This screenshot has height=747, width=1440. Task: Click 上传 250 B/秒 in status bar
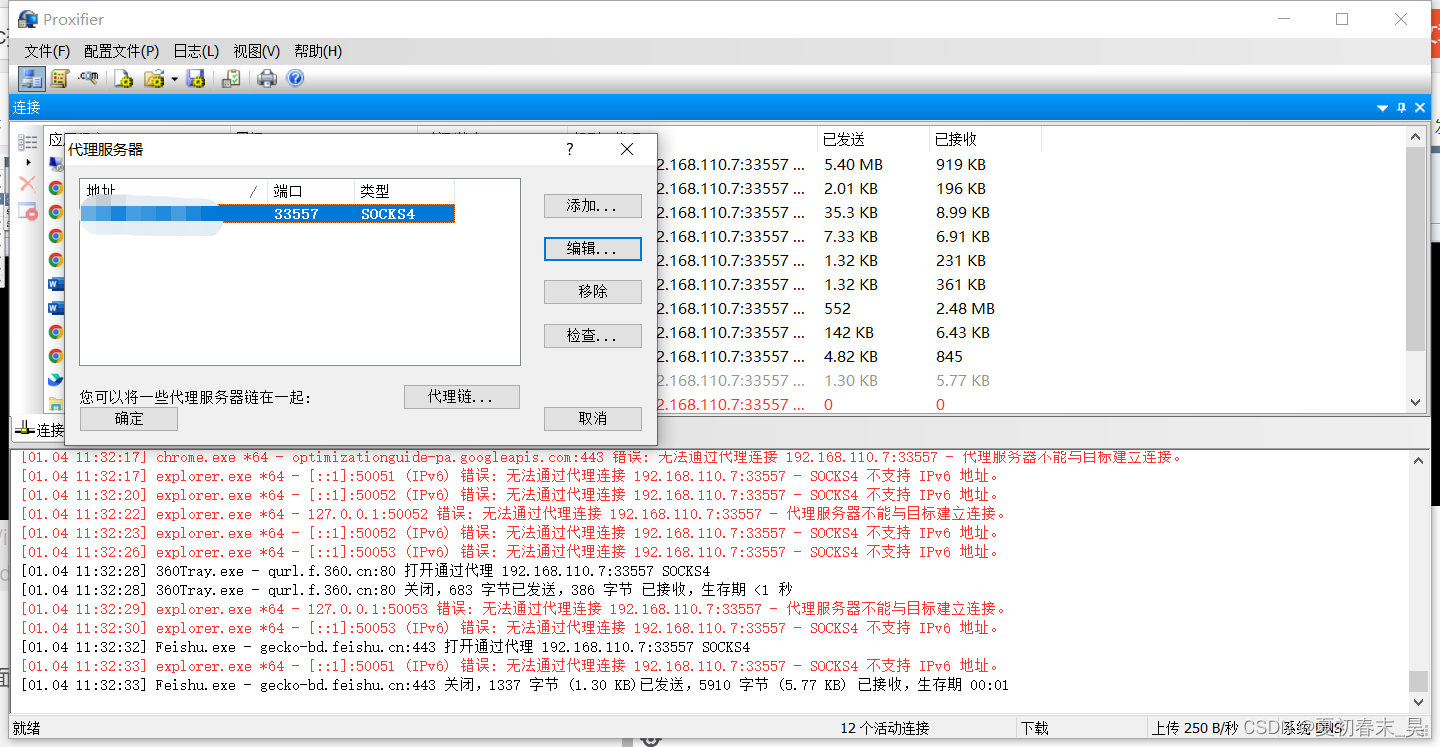click(1195, 728)
